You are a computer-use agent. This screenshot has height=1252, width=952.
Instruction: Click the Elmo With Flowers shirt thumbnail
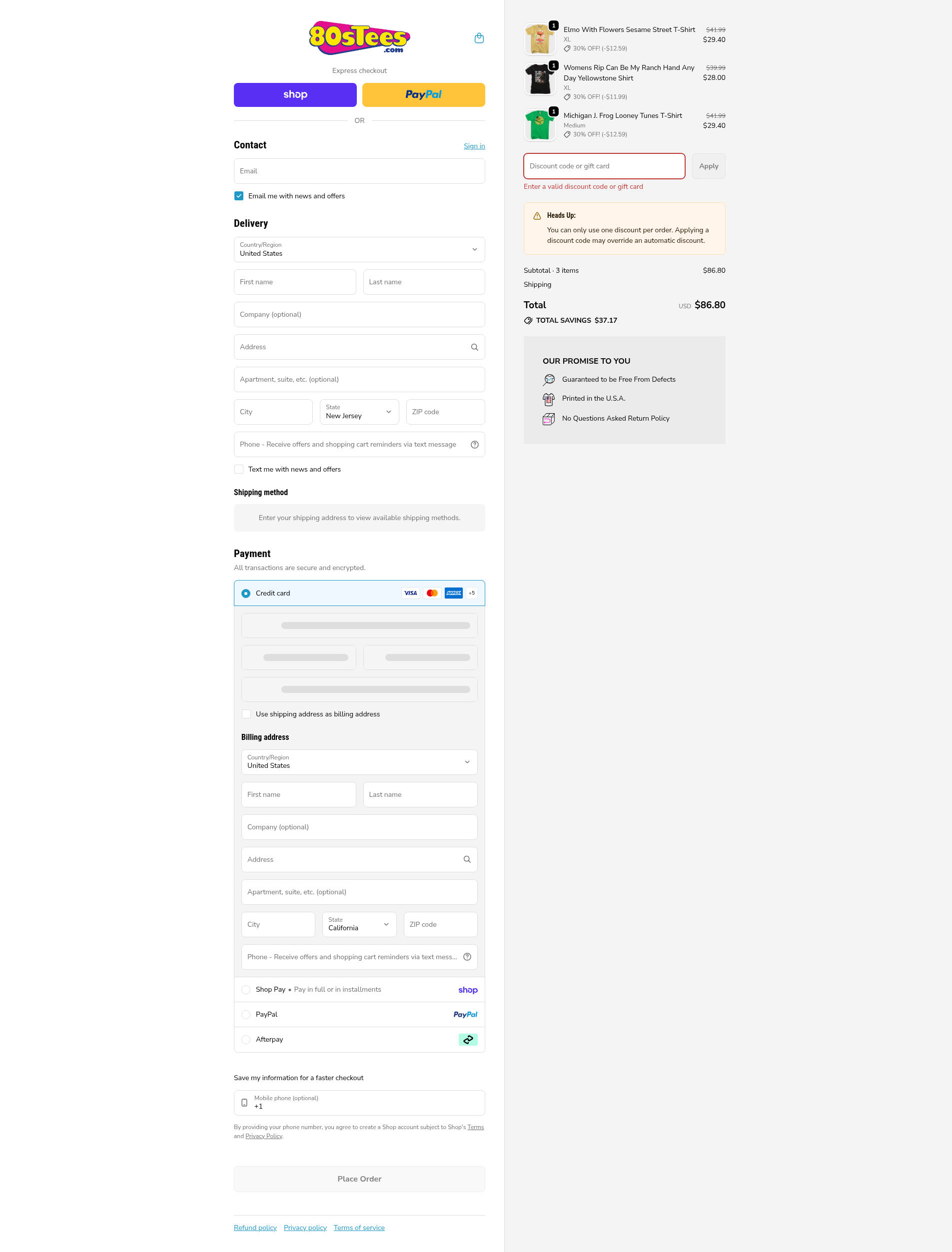(x=540, y=39)
